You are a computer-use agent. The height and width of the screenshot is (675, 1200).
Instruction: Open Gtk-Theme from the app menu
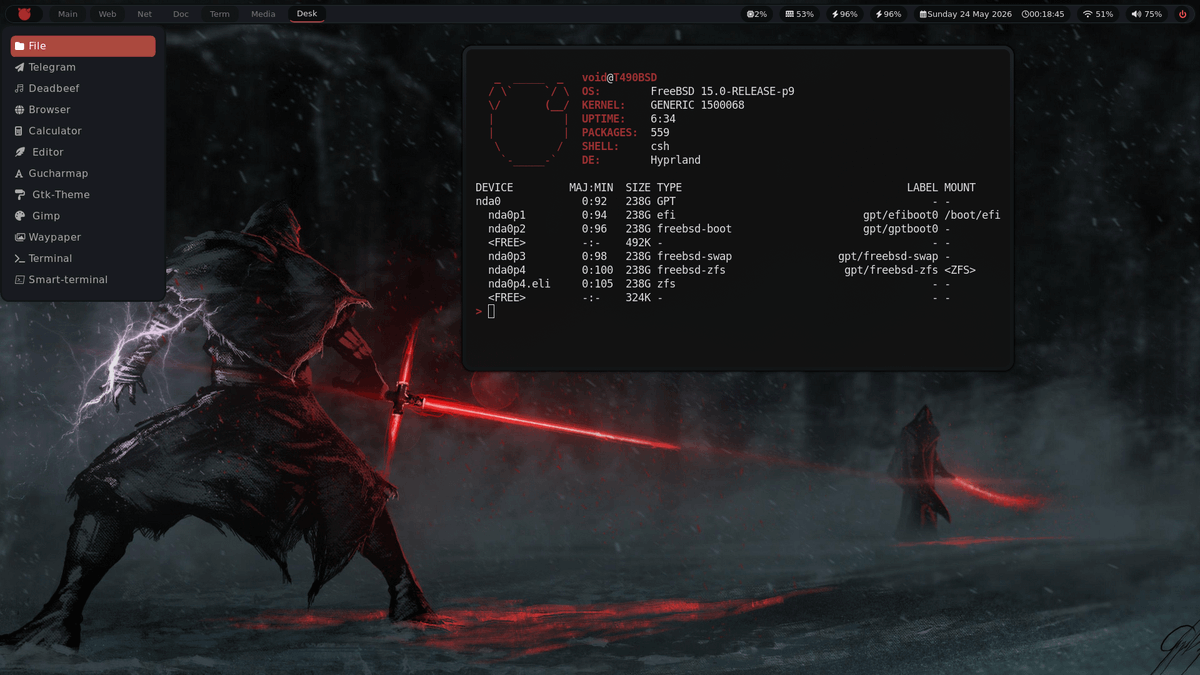tap(83, 195)
